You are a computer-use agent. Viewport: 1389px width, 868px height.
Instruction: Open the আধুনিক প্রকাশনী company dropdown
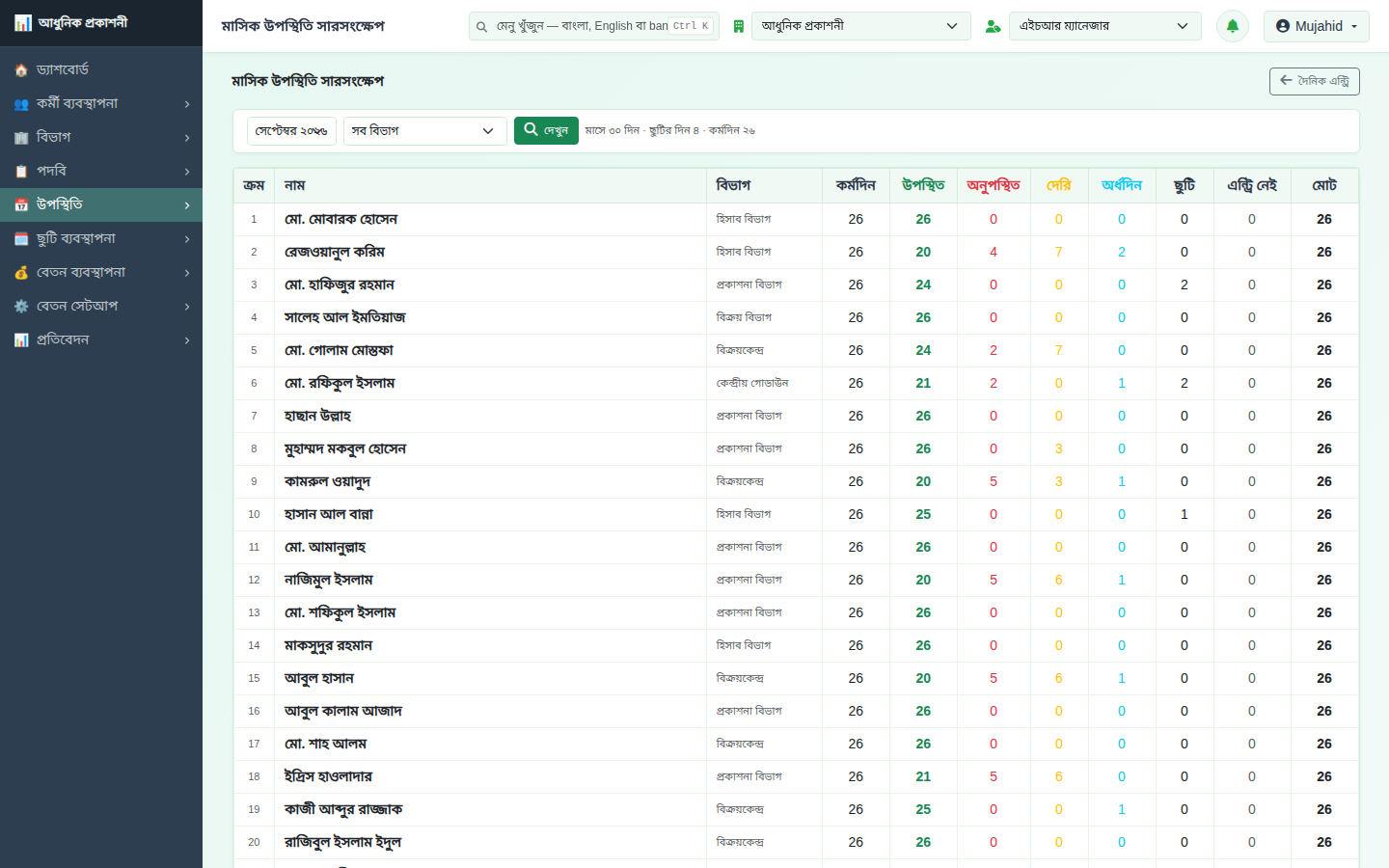[x=860, y=26]
